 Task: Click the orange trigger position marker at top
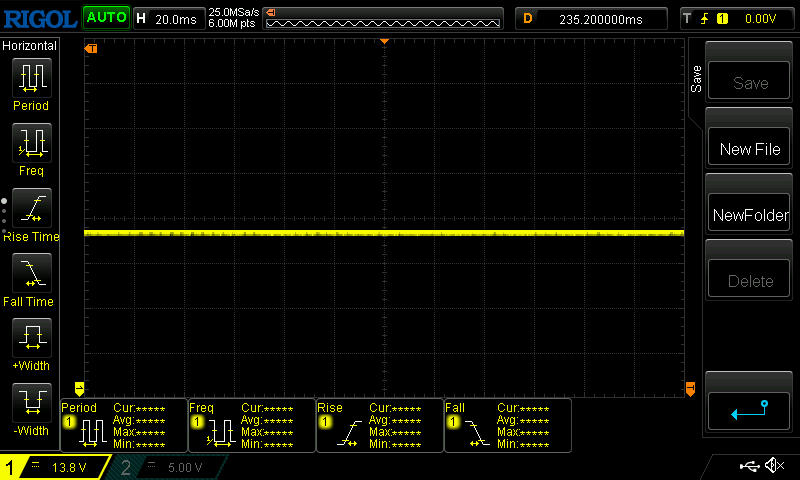(x=384, y=42)
